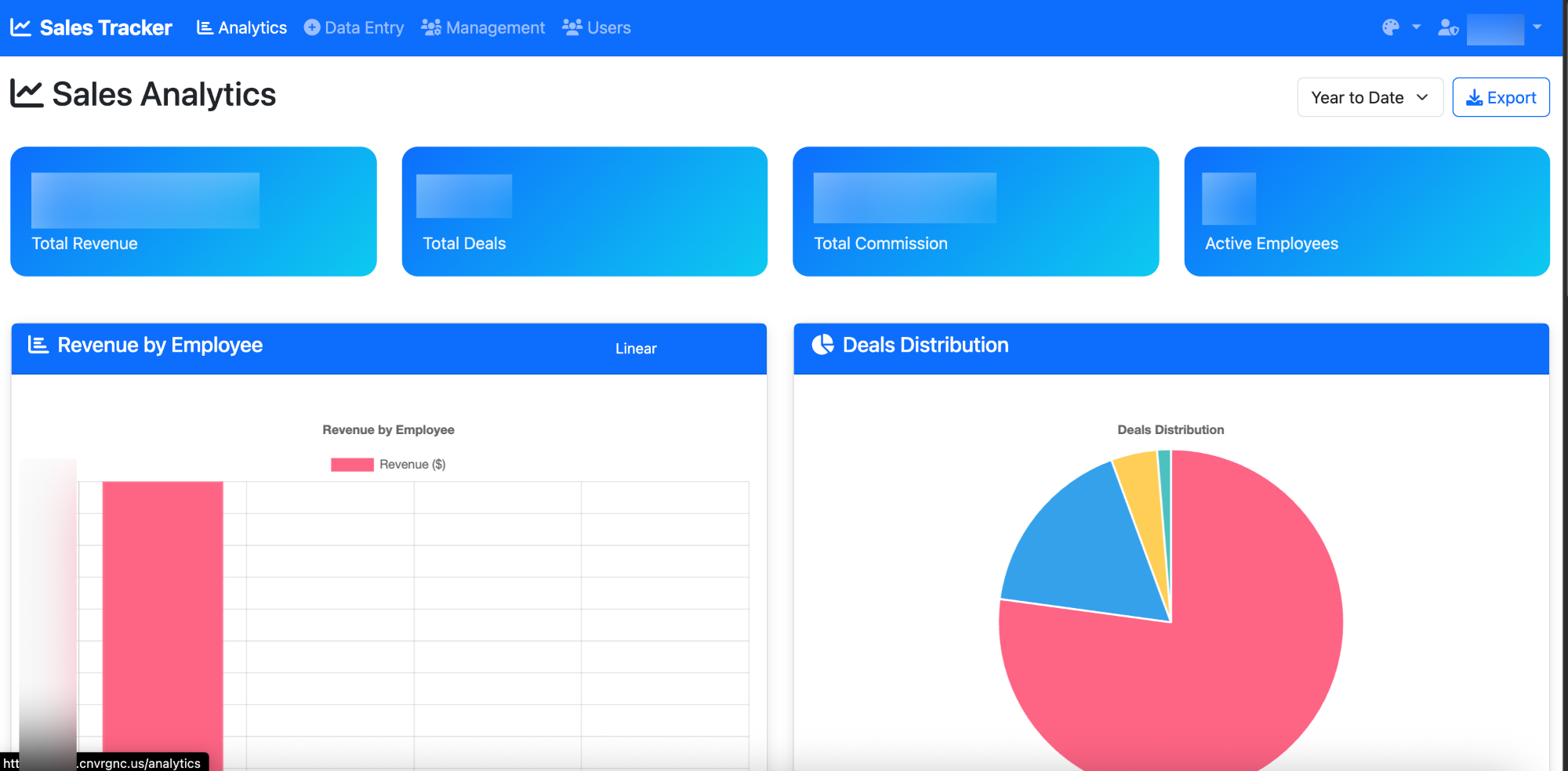Image resolution: width=1568 pixels, height=771 pixels.
Task: Click the plus icon beside Data Entry
Action: point(312,27)
